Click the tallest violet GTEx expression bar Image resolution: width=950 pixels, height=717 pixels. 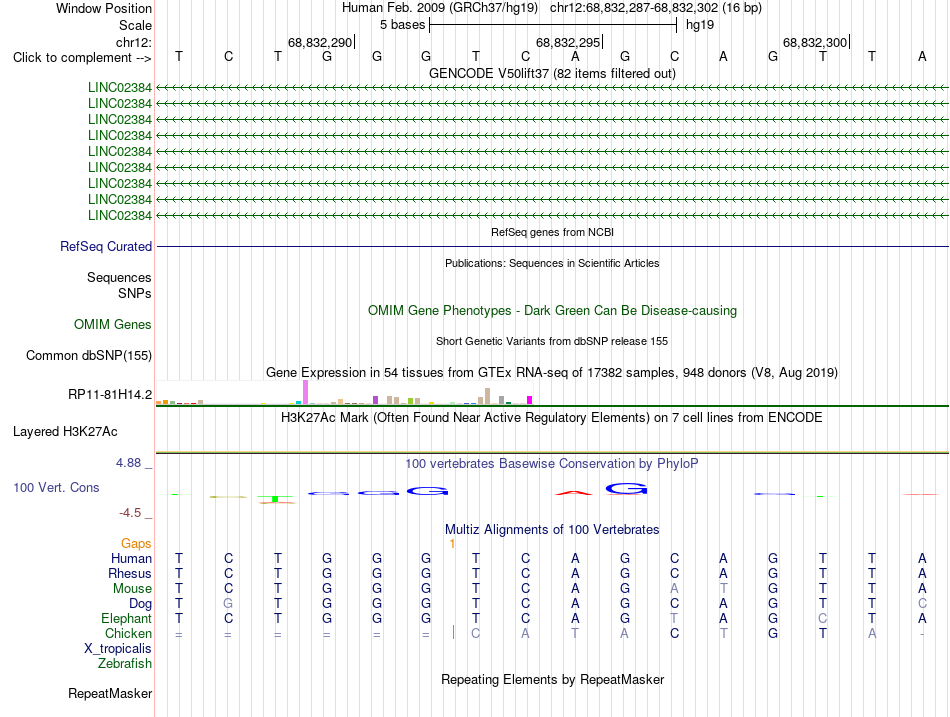coord(305,392)
